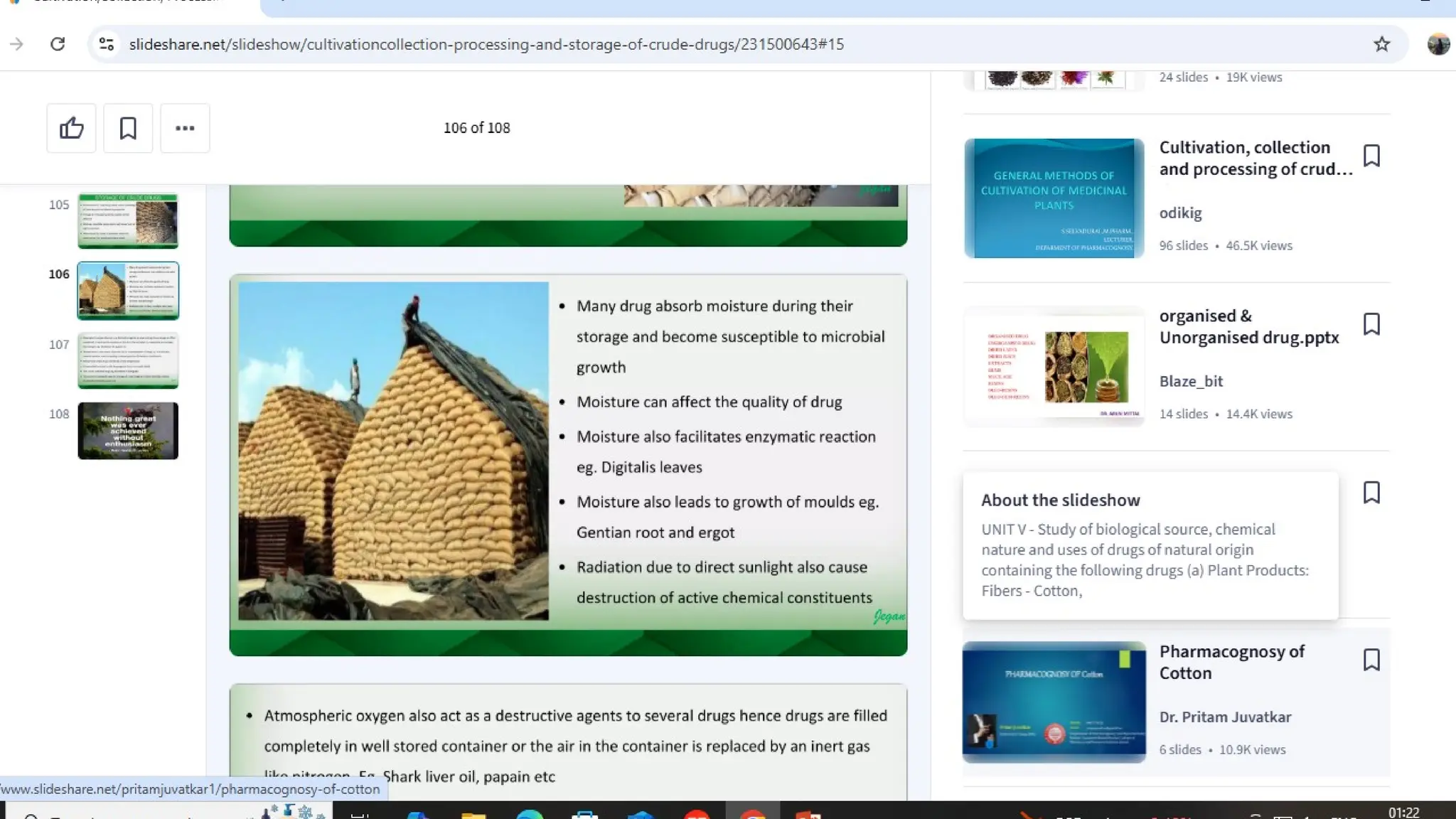1456x819 pixels.
Task: Open the Pharmacognosy of Cotton title link
Action: click(1231, 662)
